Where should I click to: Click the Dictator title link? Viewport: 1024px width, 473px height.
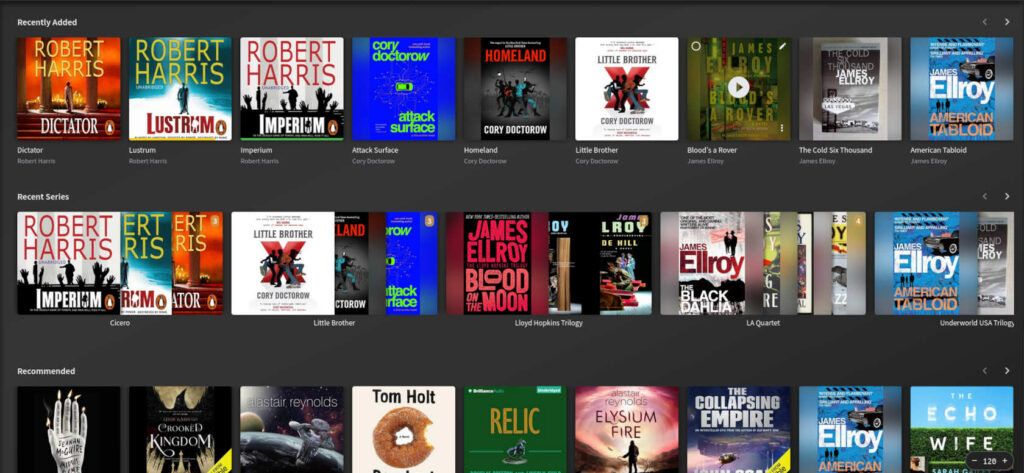[30, 150]
